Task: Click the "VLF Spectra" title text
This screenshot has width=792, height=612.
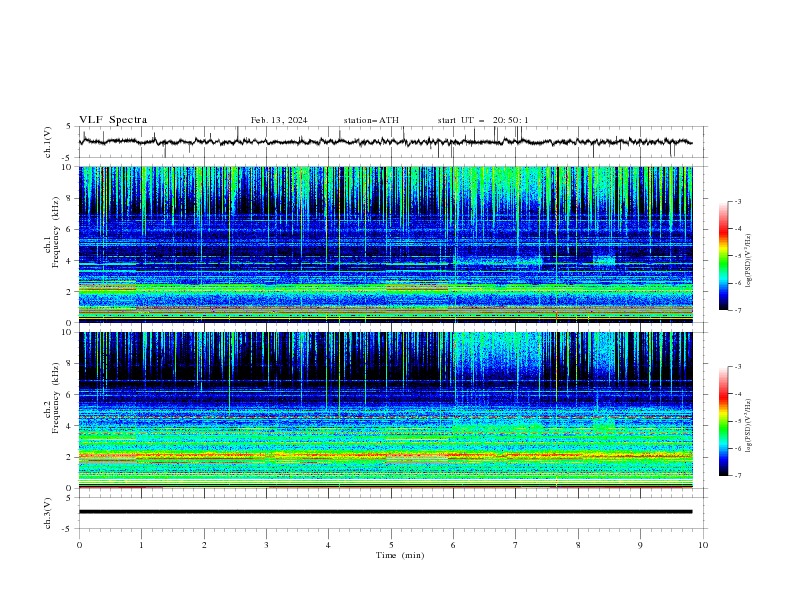Action: pyautogui.click(x=113, y=120)
